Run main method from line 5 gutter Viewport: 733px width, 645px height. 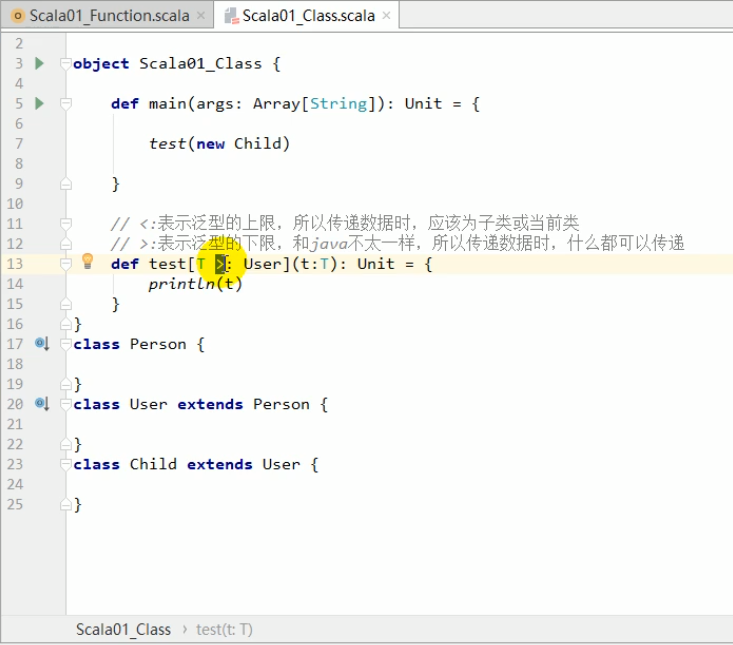point(40,103)
